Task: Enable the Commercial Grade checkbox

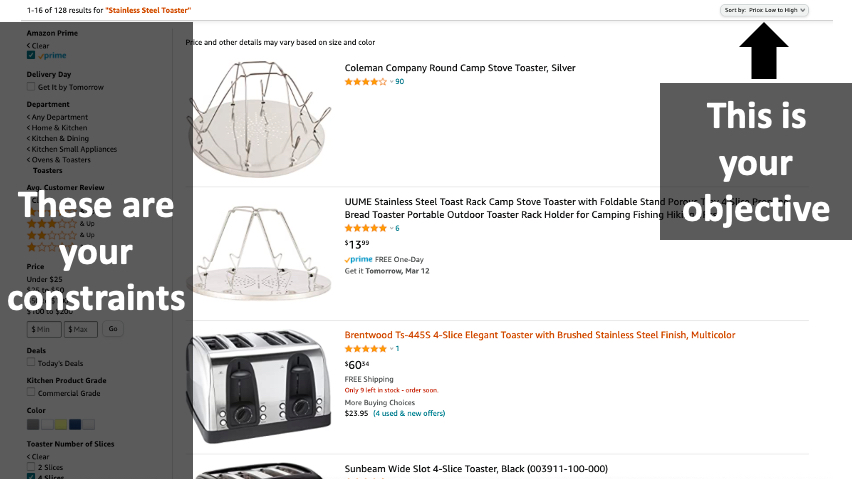Action: click(x=31, y=392)
